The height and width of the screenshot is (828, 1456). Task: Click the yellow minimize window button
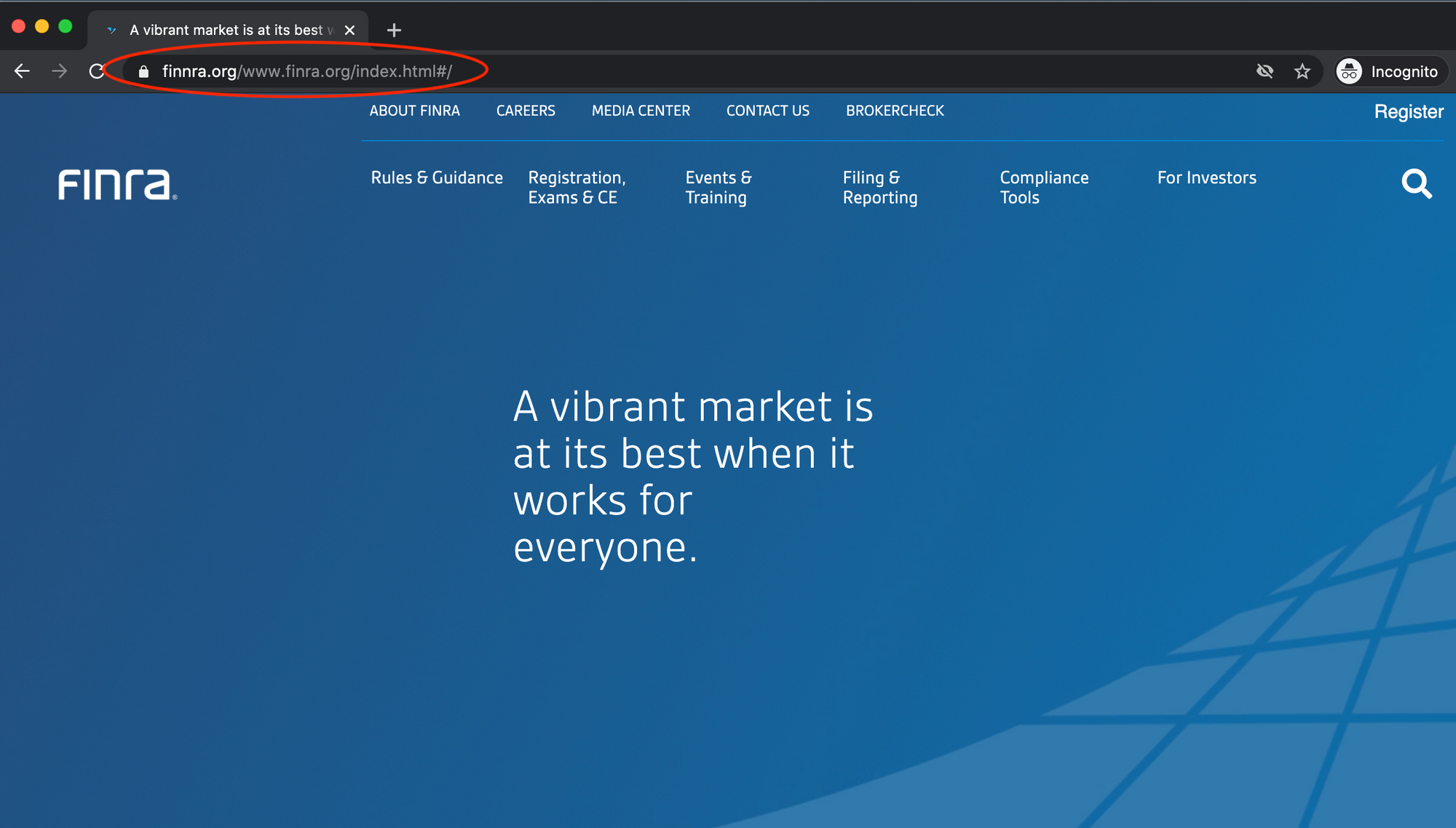click(42, 26)
